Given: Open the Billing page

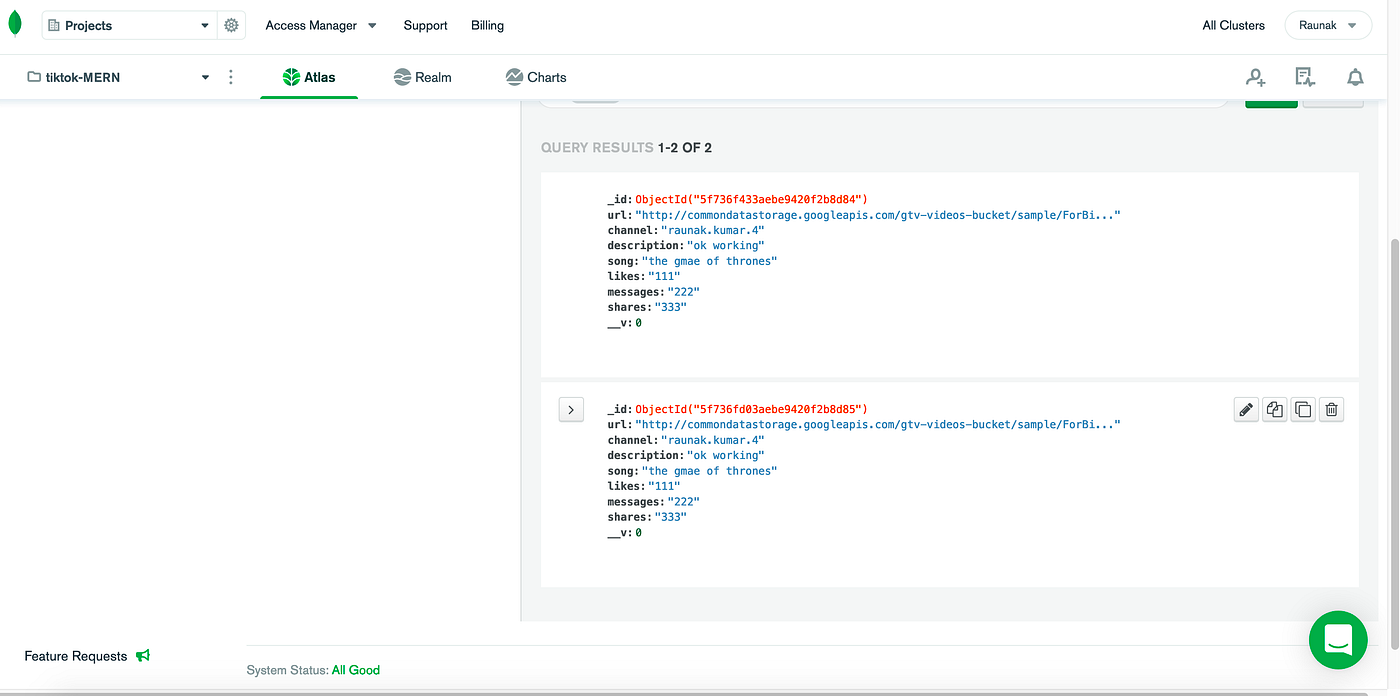Looking at the screenshot, I should click(x=487, y=25).
